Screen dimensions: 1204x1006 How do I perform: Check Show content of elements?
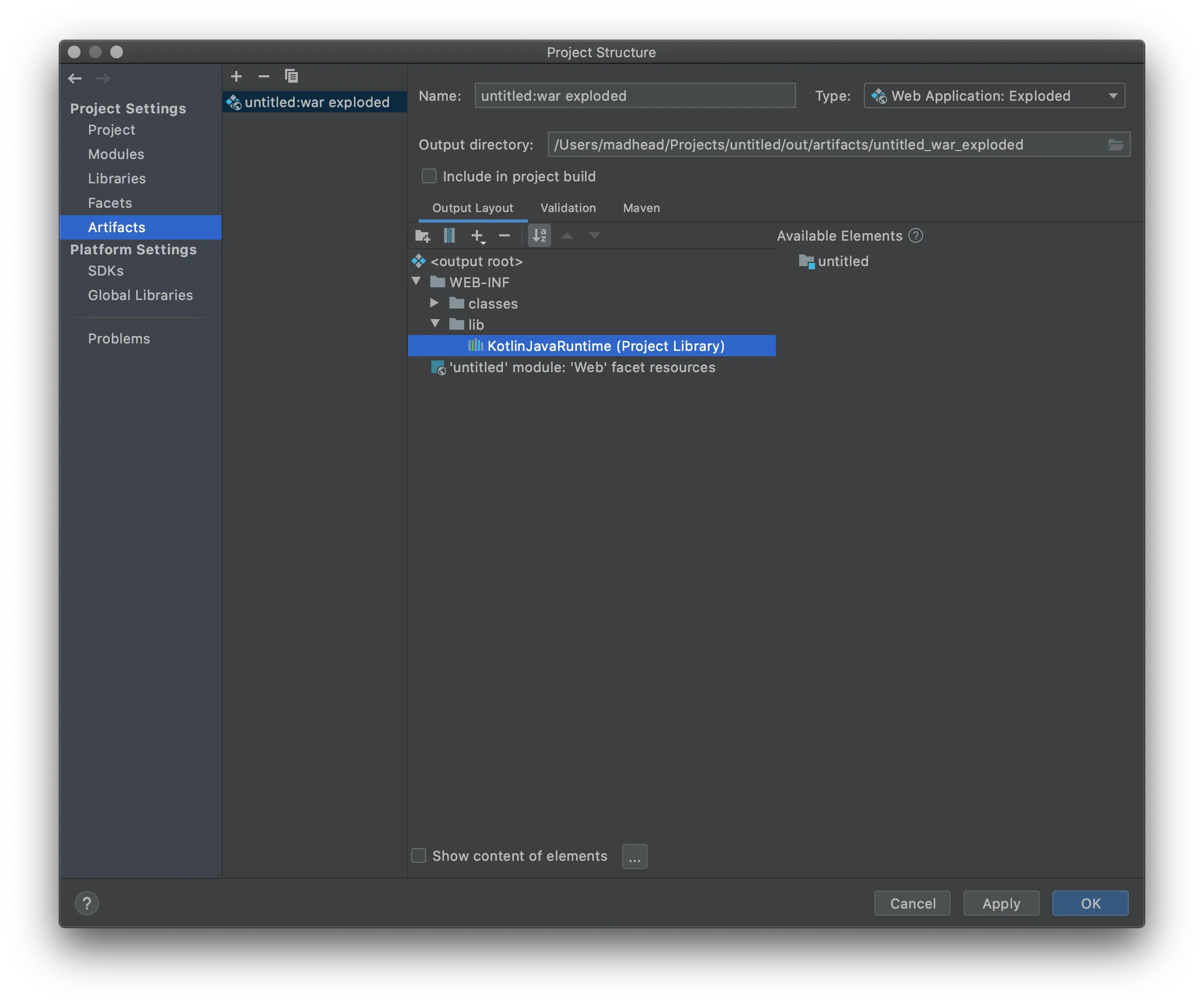(419, 855)
